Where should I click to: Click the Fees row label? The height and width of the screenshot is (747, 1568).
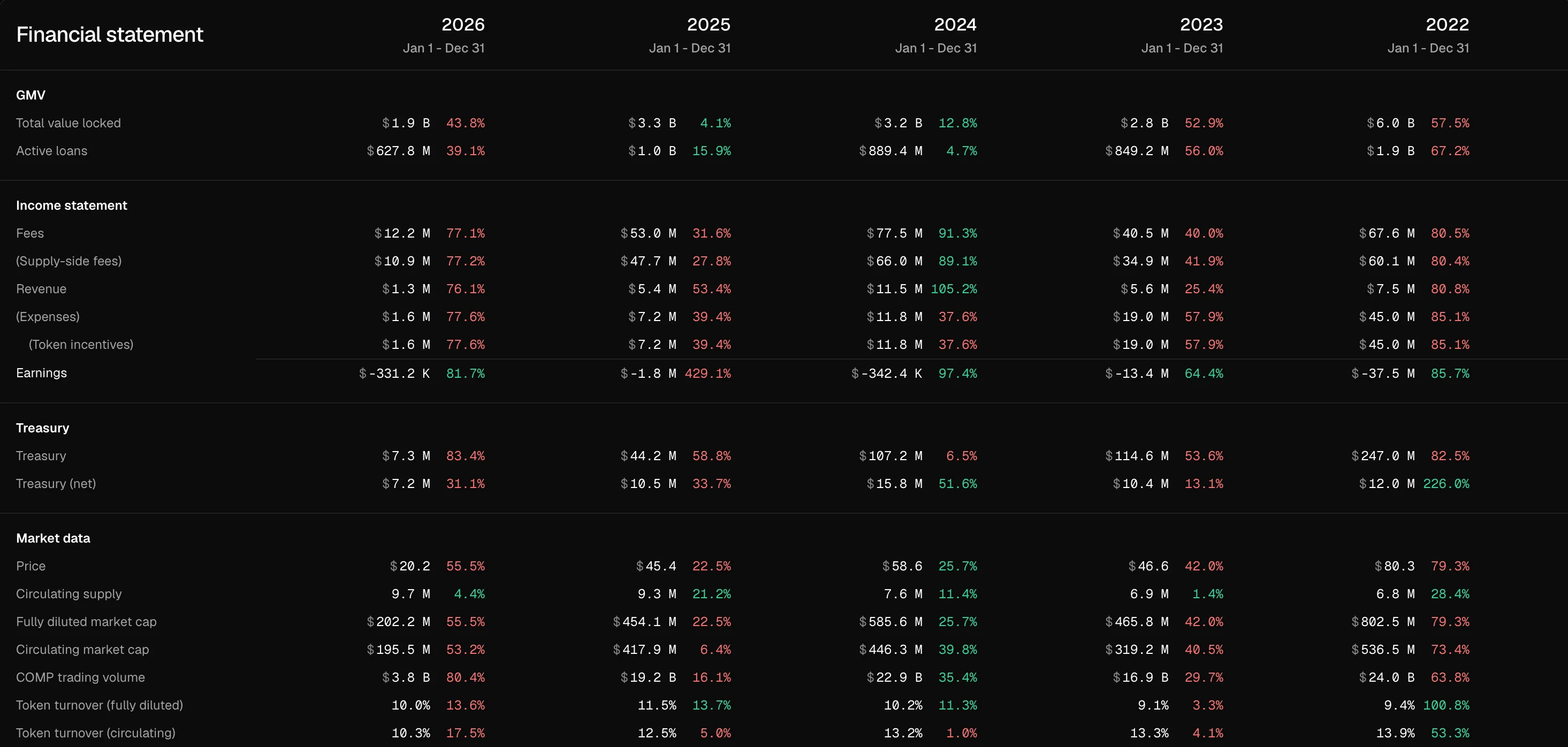pos(30,233)
